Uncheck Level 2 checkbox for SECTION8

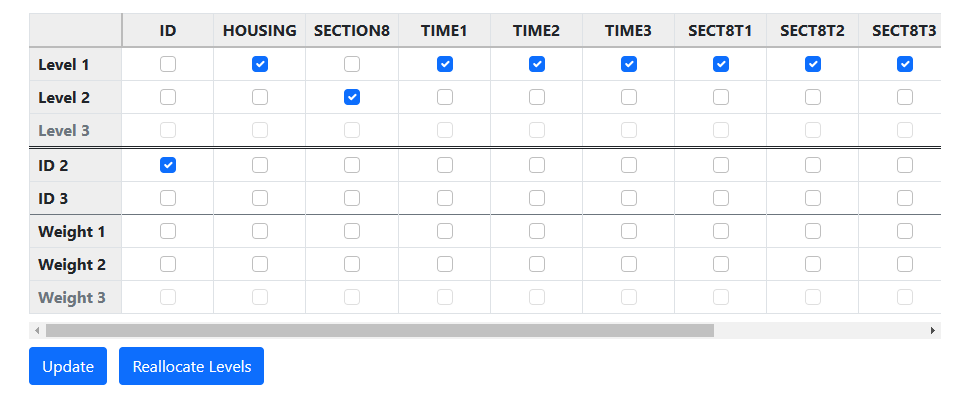[x=352, y=97]
